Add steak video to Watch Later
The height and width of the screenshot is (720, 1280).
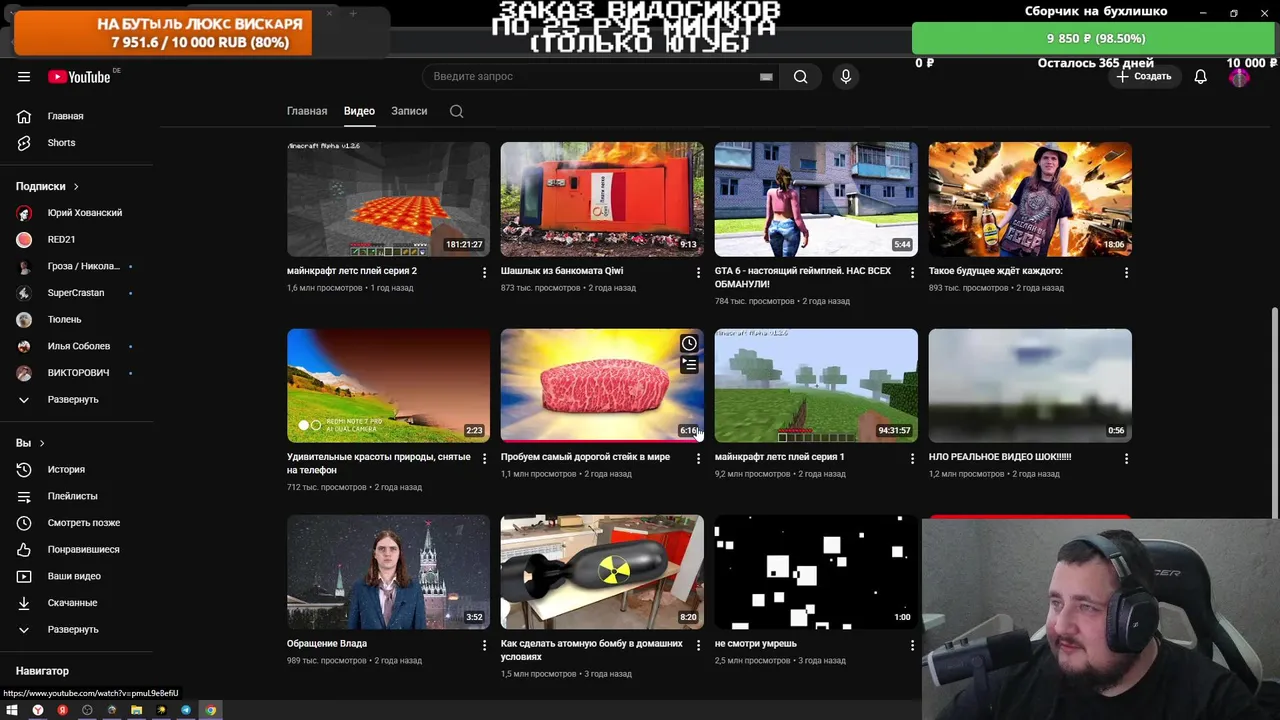point(689,344)
